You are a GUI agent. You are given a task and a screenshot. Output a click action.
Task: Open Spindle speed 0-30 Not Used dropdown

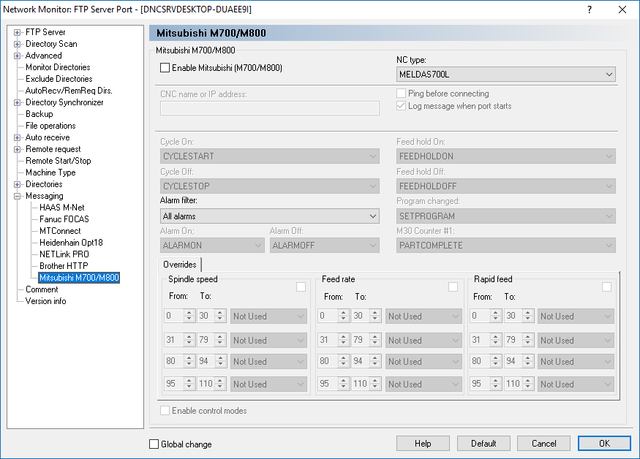tap(269, 316)
